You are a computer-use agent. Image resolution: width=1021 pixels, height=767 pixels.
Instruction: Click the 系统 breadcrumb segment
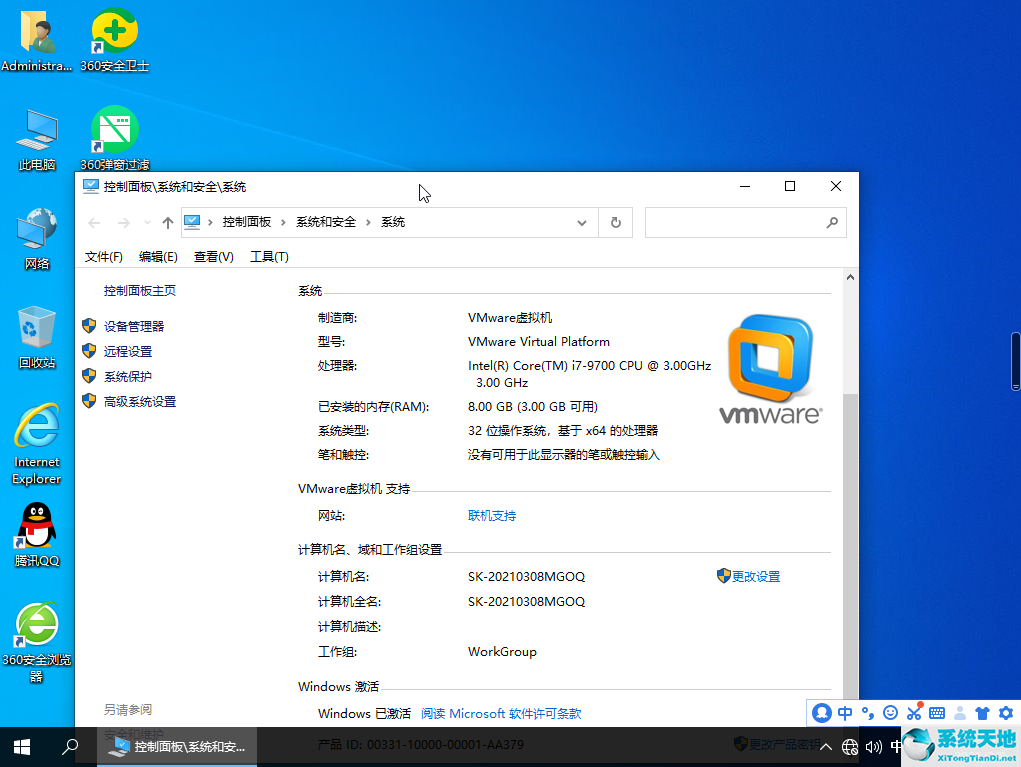click(393, 222)
